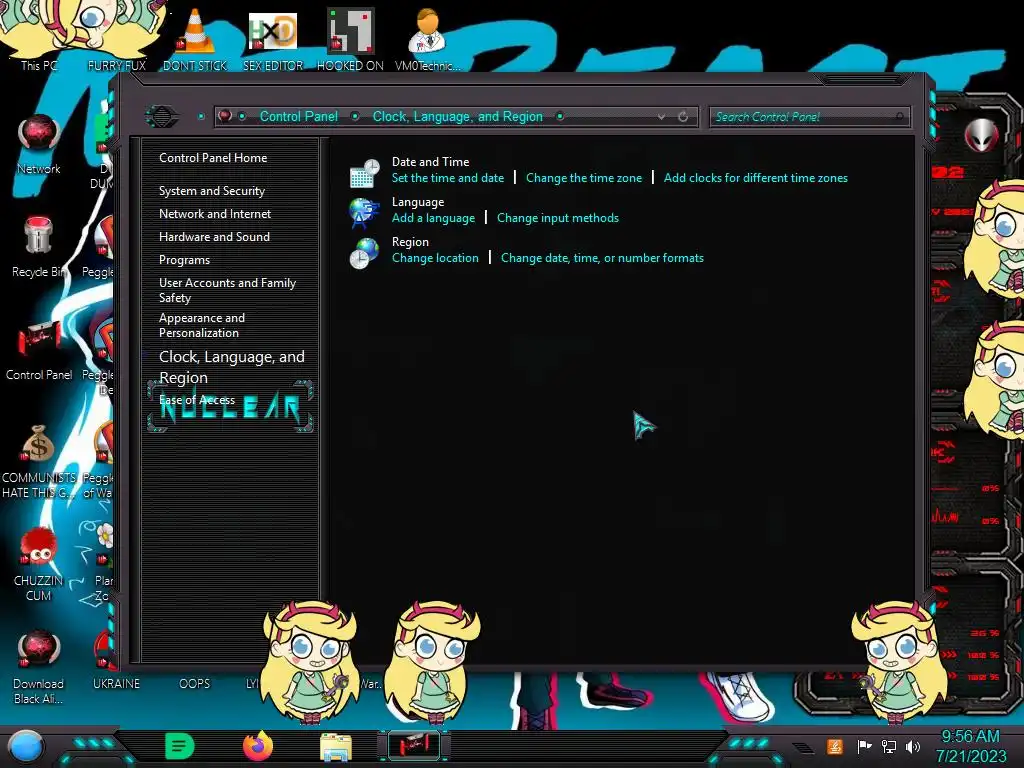Click Change location

(435, 258)
